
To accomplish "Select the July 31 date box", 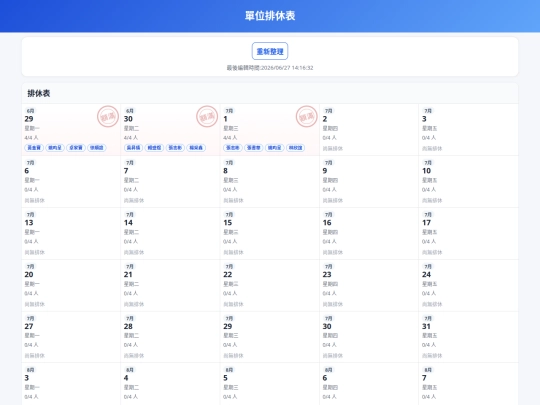I will click(468, 337).
